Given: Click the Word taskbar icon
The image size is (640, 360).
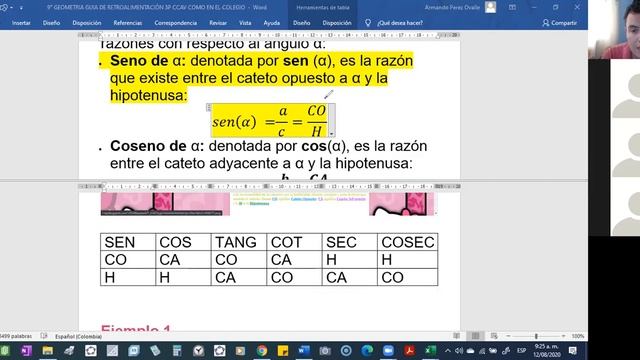Looking at the screenshot, I should pyautogui.click(x=304, y=351).
